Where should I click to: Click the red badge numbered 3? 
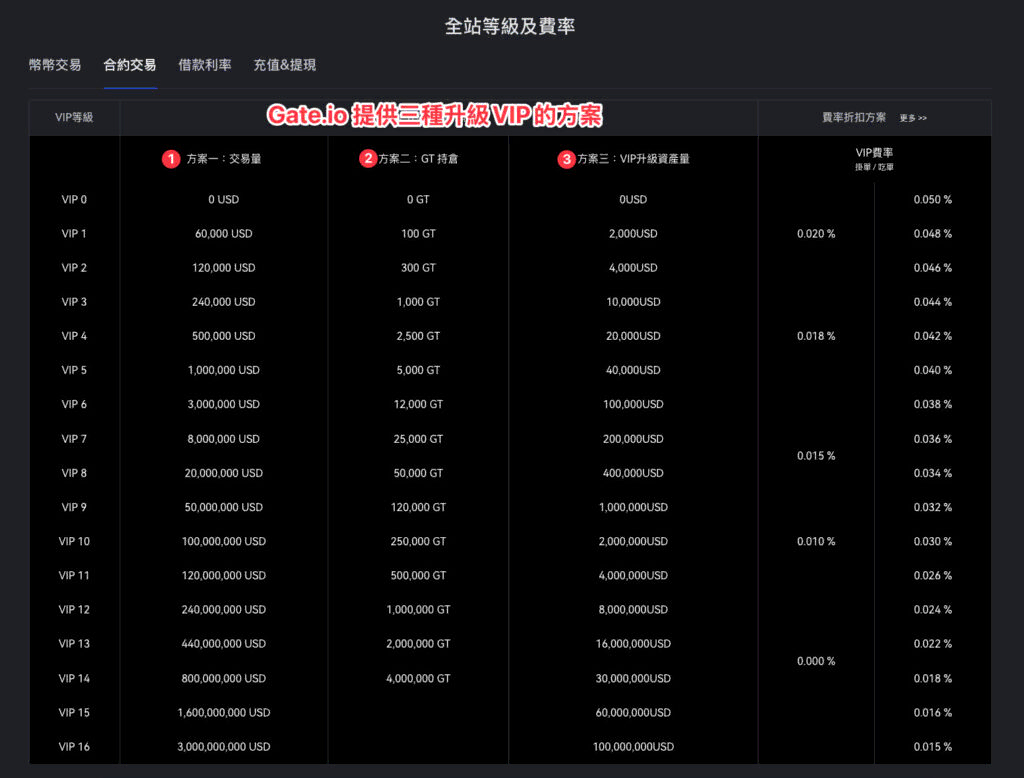click(566, 158)
